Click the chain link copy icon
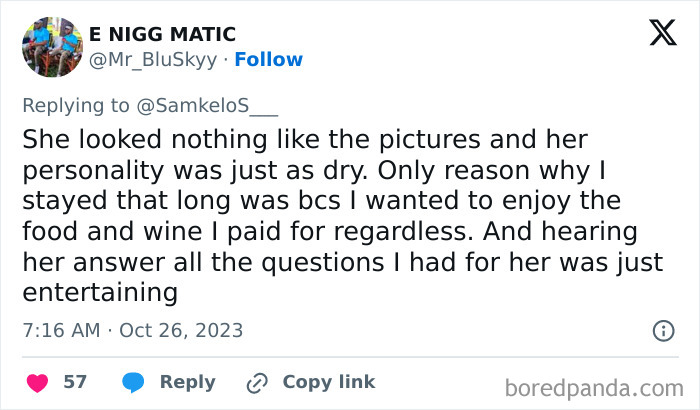Screen dimensions: 700x410 257,382
